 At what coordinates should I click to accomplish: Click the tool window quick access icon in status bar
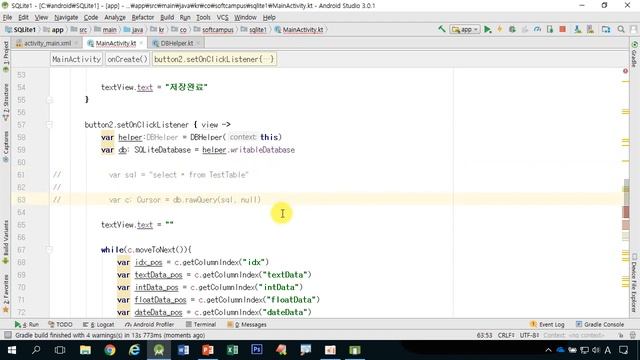click(x=7, y=335)
